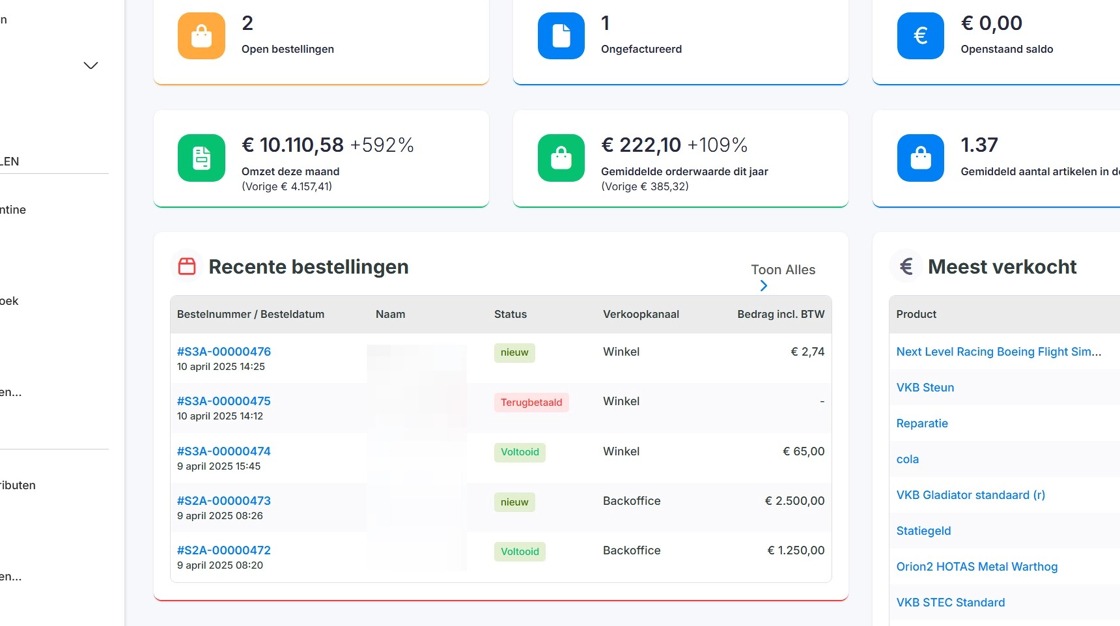Click the nieuw status badge of order 476

click(514, 352)
